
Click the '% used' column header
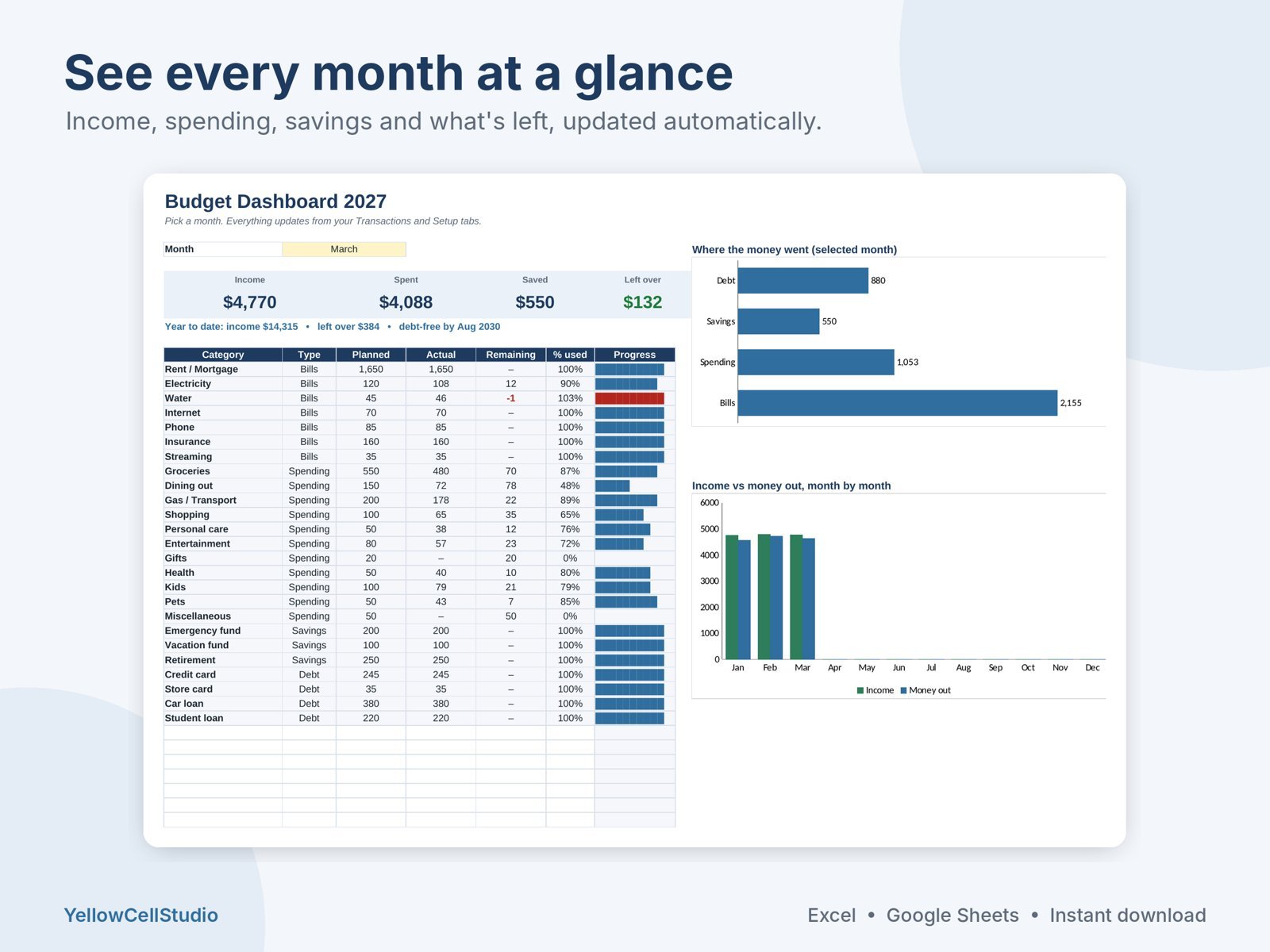[x=570, y=355]
